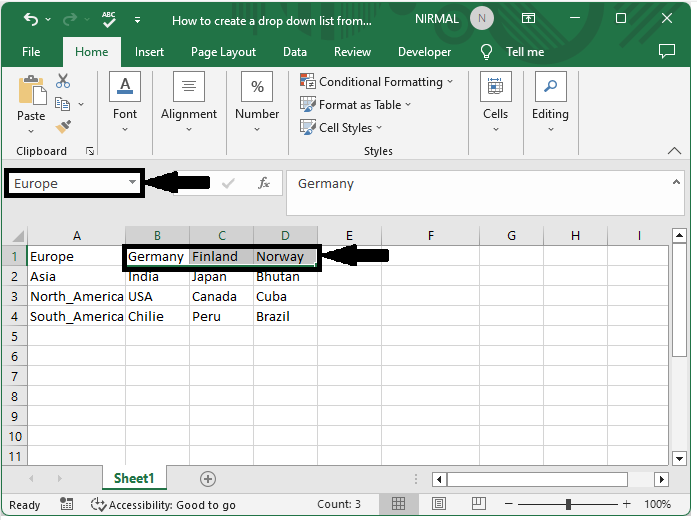Switch to the Insert tab

coord(149,52)
